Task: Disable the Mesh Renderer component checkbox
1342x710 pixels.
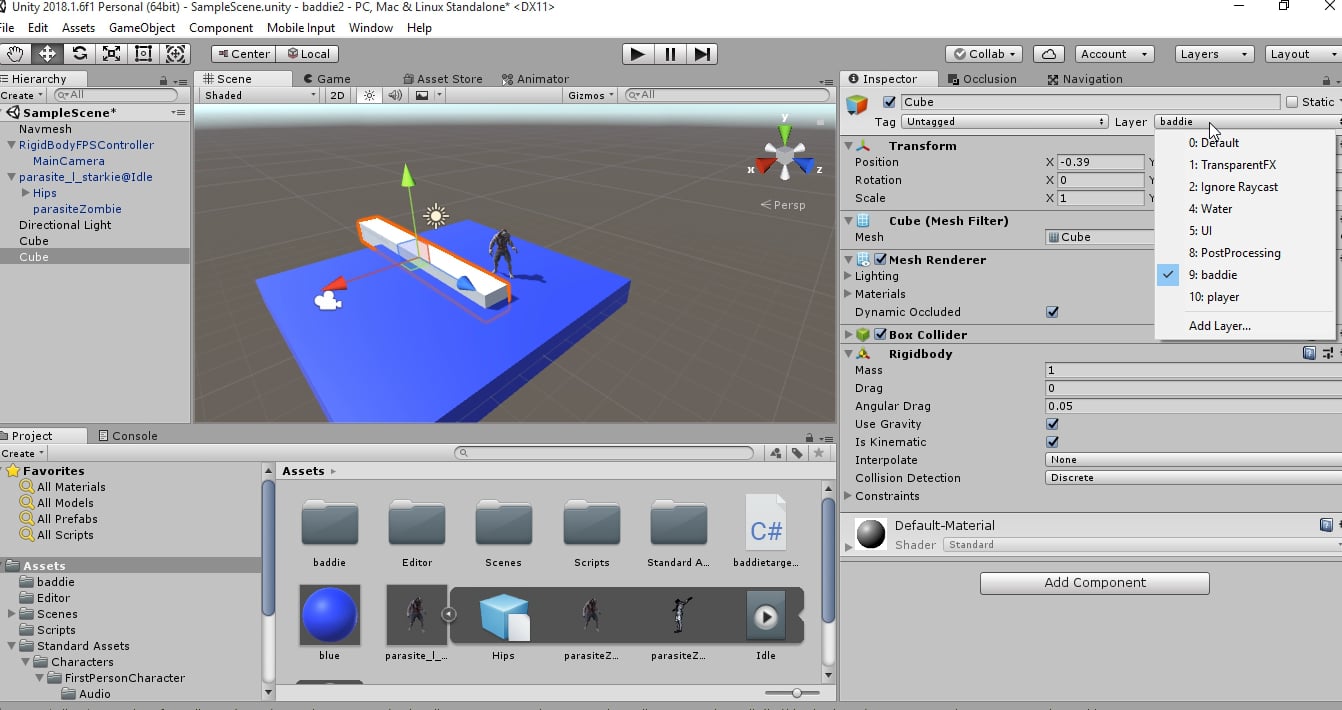Action: (881, 259)
